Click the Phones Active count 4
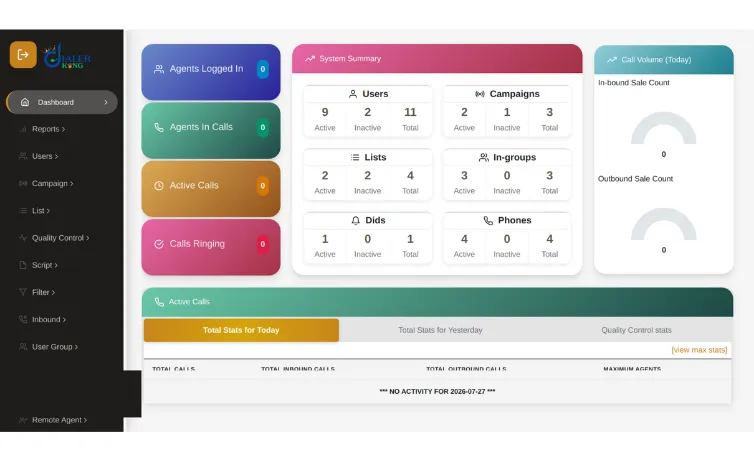 click(x=464, y=239)
